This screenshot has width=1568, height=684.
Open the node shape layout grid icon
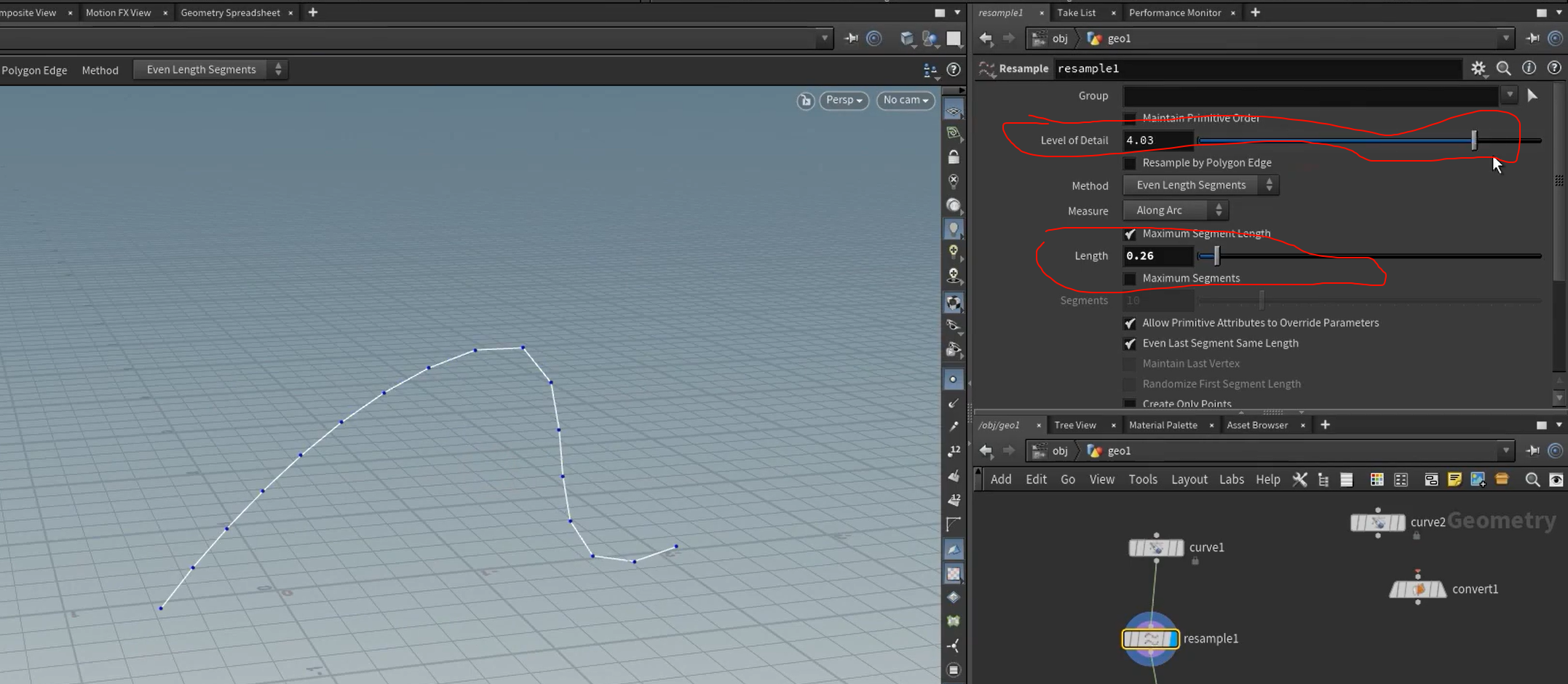1401,480
